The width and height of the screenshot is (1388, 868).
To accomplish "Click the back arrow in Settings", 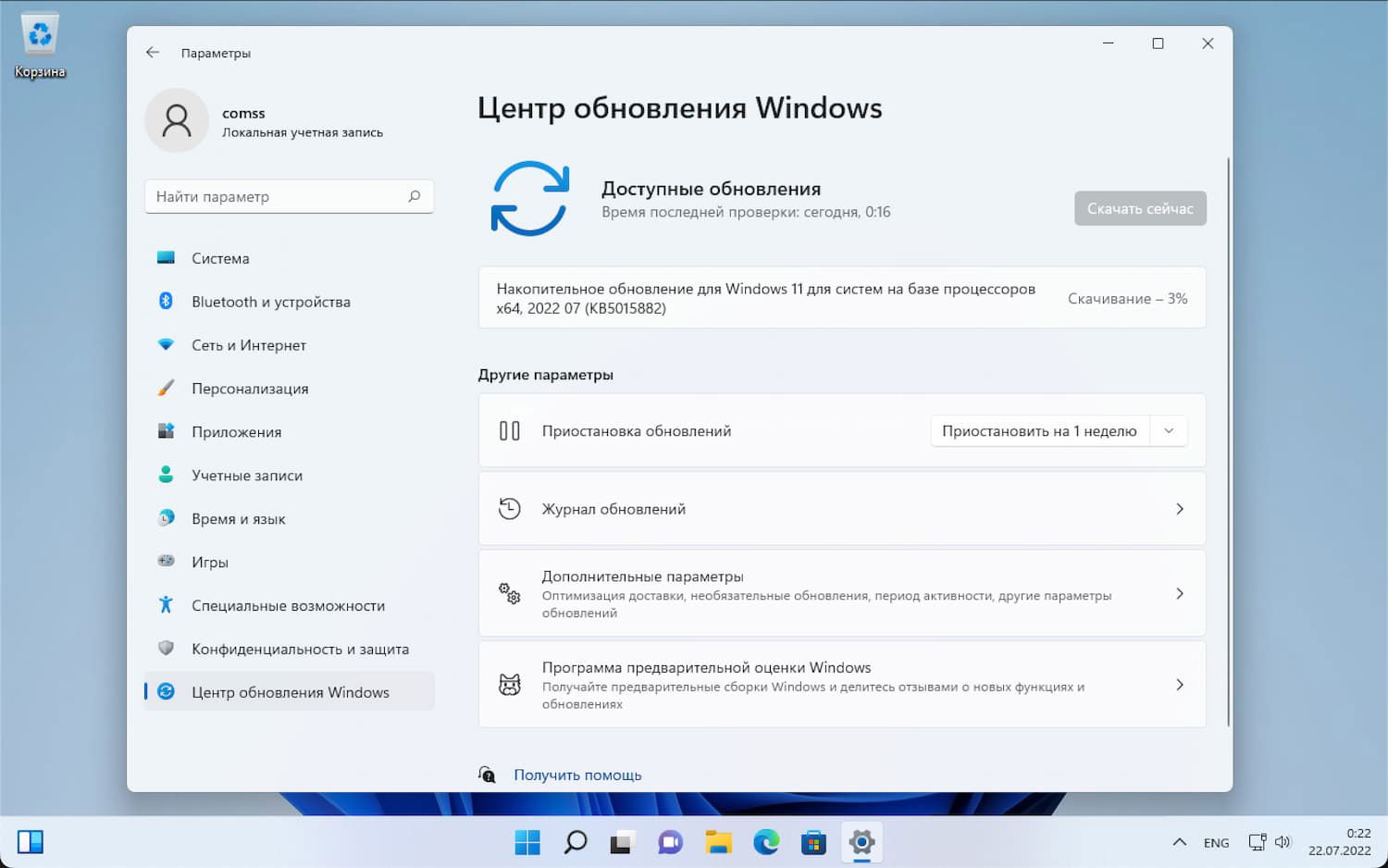I will coord(153,53).
